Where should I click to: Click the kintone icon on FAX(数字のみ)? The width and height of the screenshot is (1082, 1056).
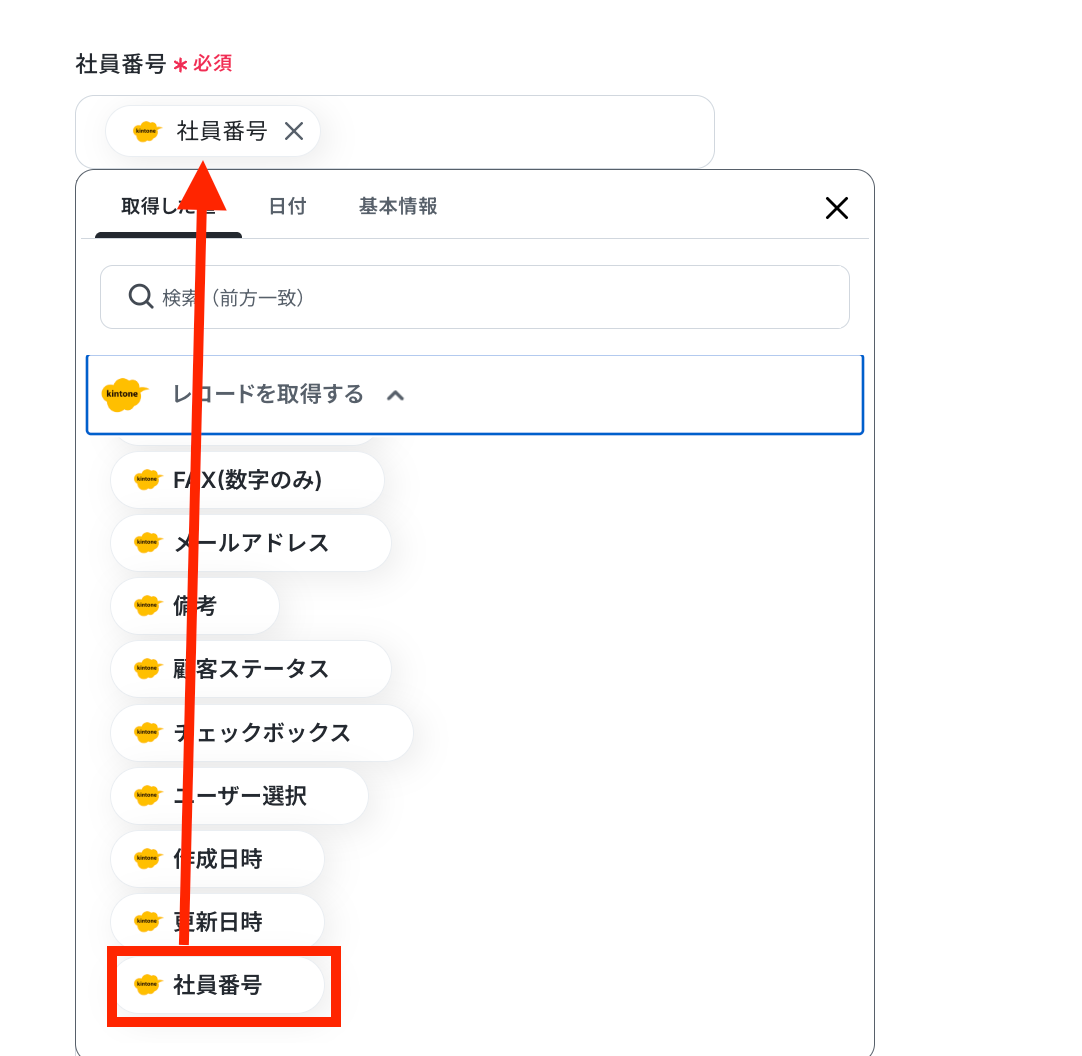147,480
